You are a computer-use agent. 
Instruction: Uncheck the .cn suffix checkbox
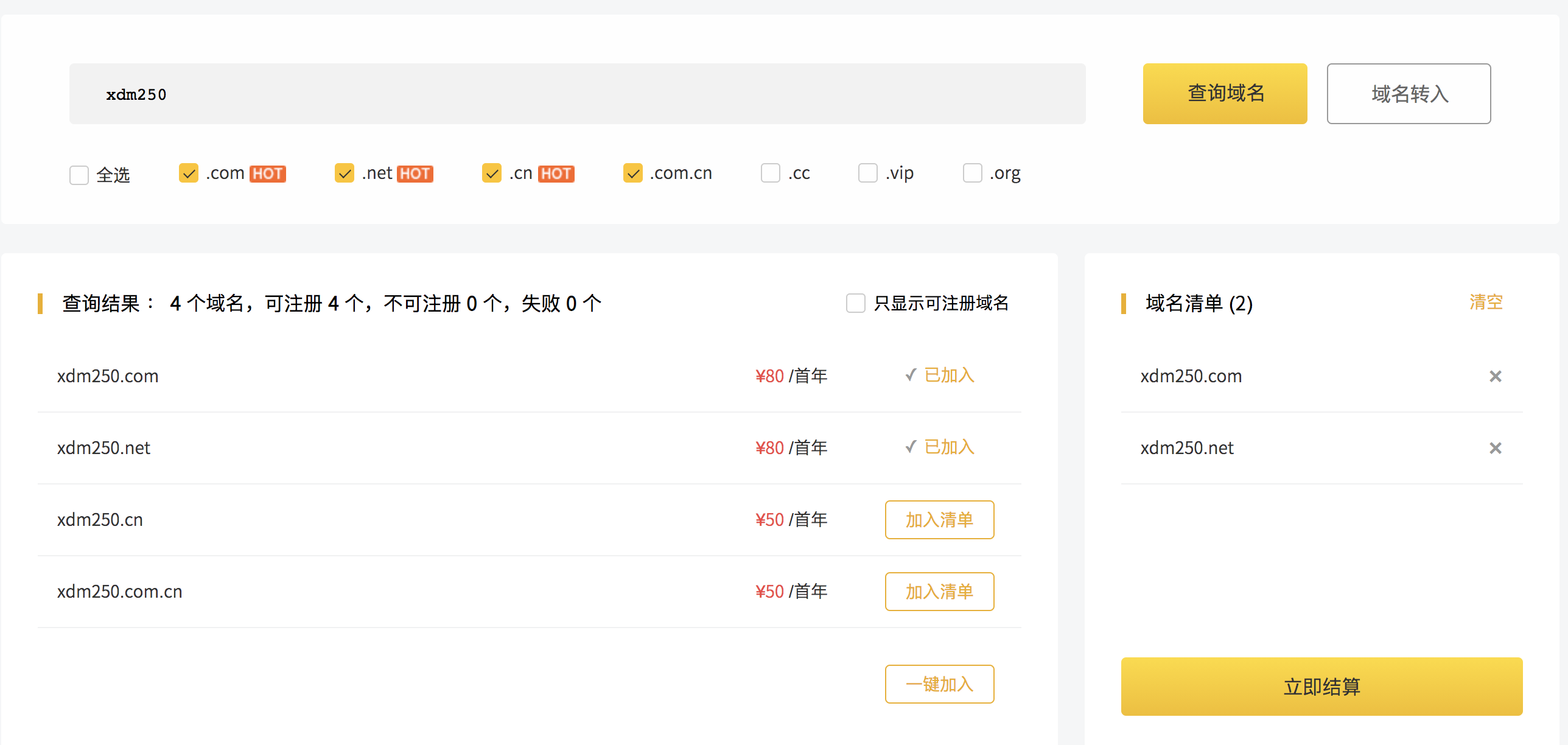[x=492, y=173]
